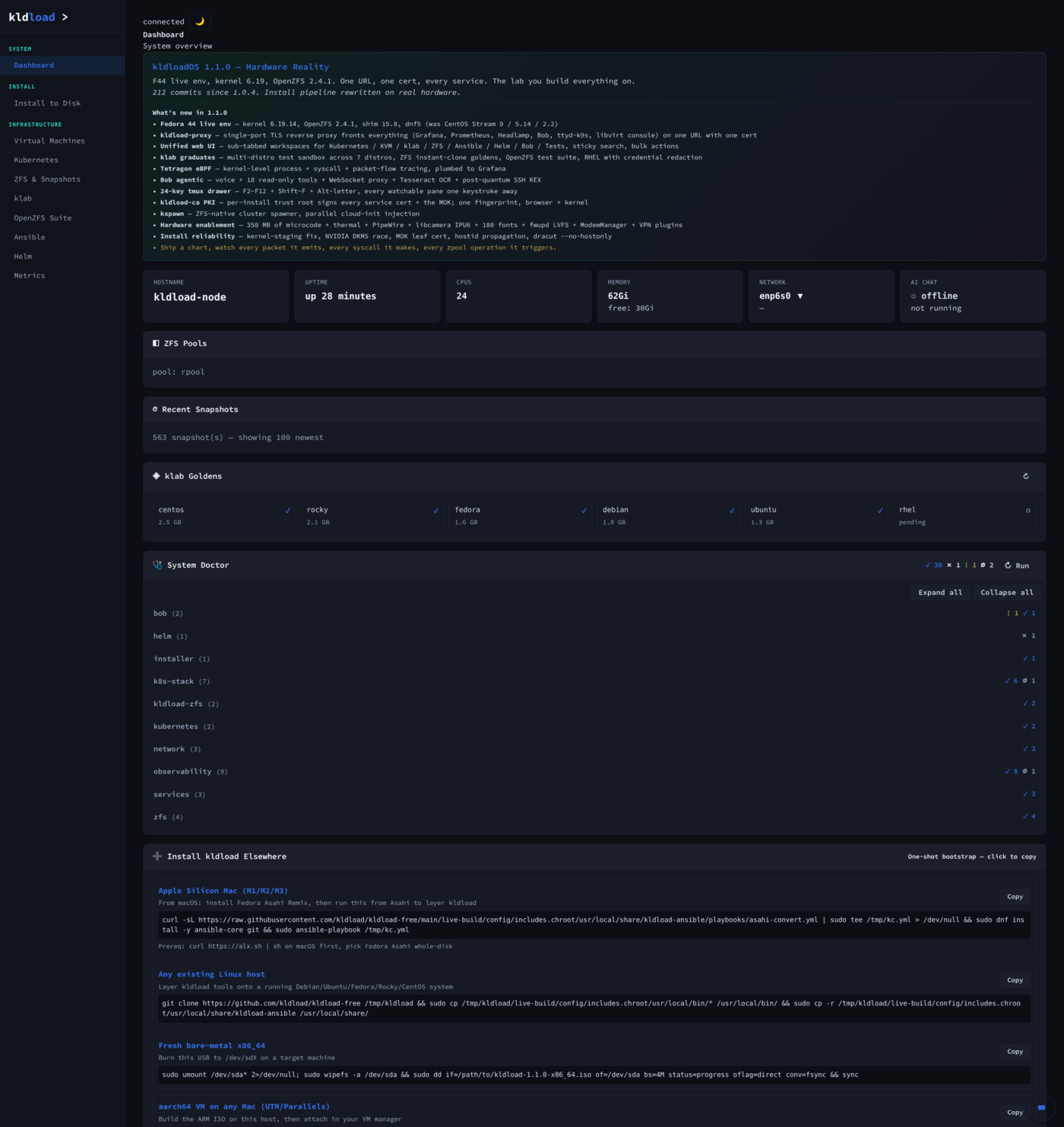The width and height of the screenshot is (1064, 1127).
Task: Expand the services doctor group
Action: [x=594, y=794]
